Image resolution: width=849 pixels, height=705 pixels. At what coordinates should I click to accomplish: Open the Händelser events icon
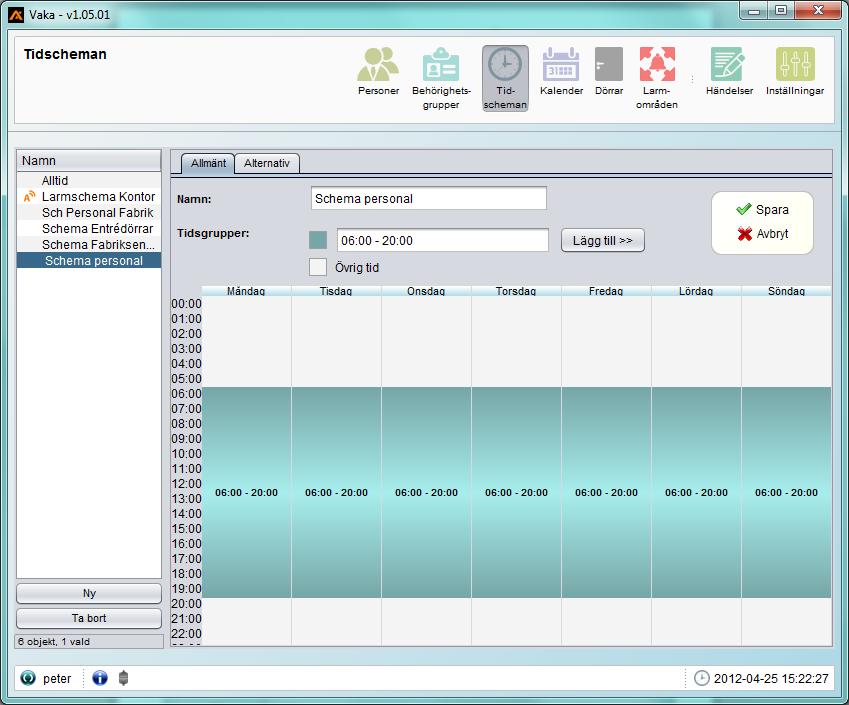[x=729, y=64]
